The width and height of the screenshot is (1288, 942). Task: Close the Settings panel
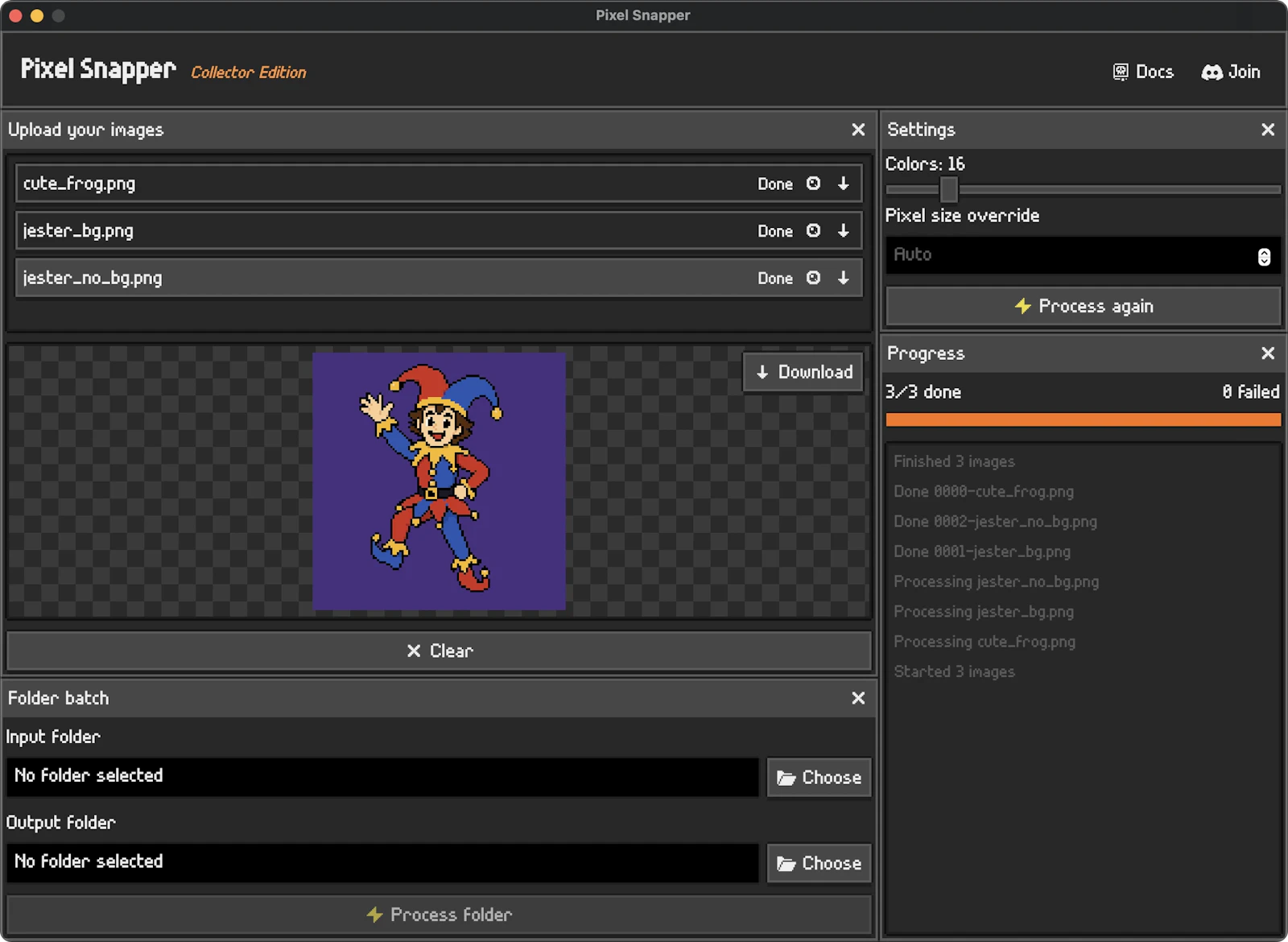(1268, 130)
